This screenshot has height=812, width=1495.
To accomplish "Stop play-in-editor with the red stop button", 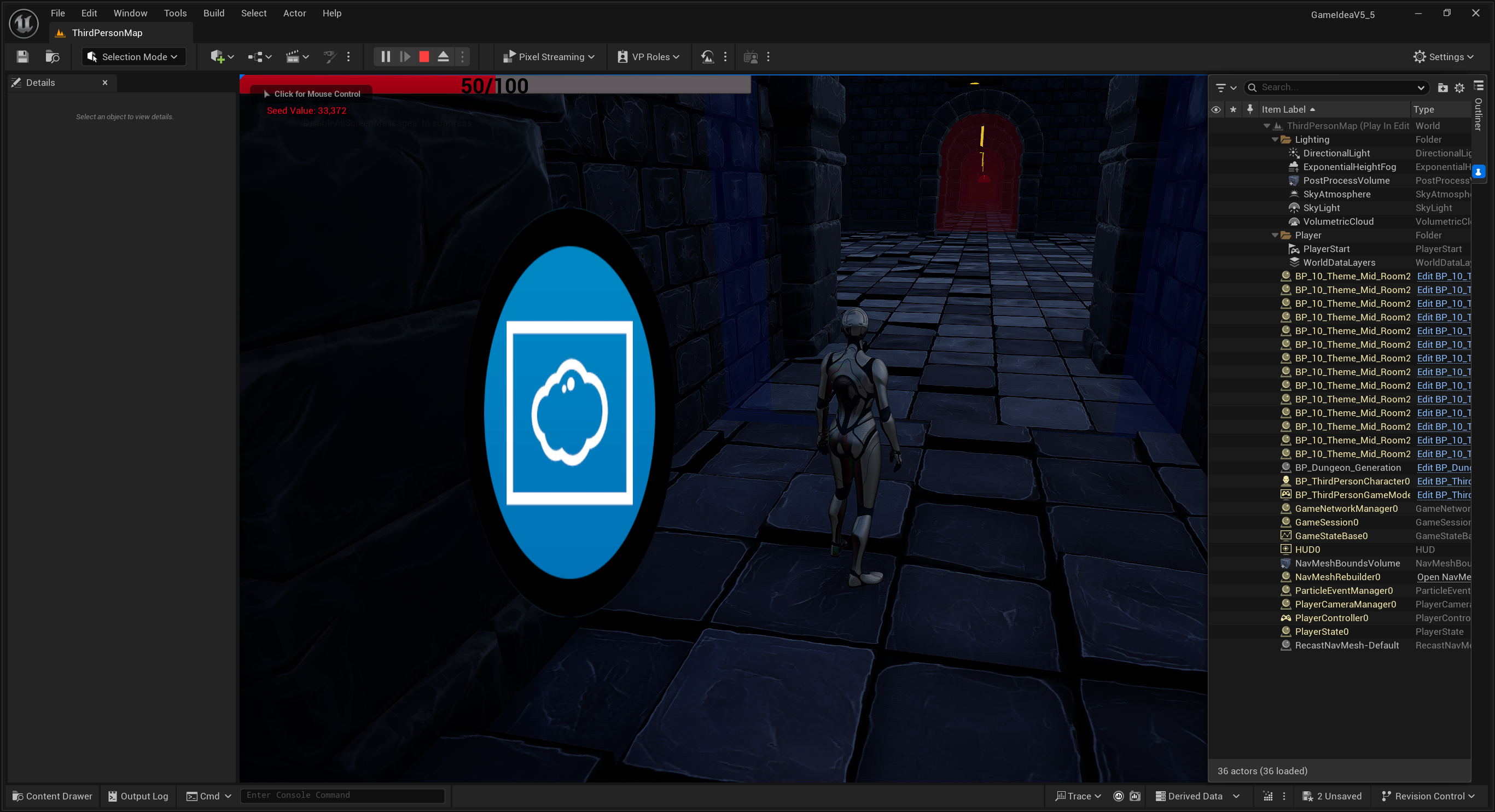I will pos(424,57).
